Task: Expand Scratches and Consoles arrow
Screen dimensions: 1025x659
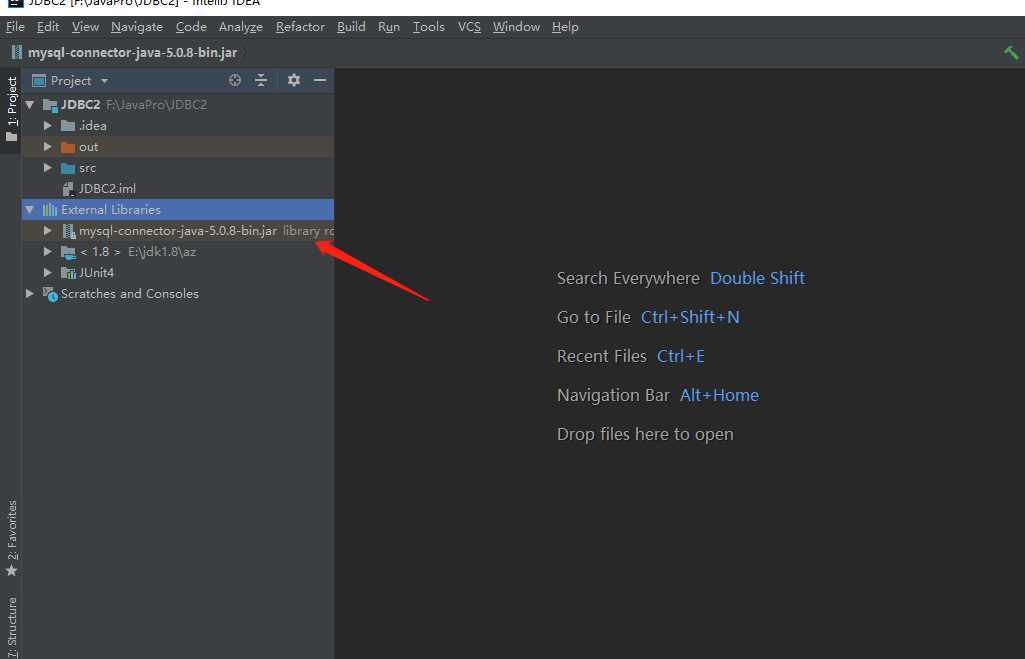Action: [x=29, y=294]
